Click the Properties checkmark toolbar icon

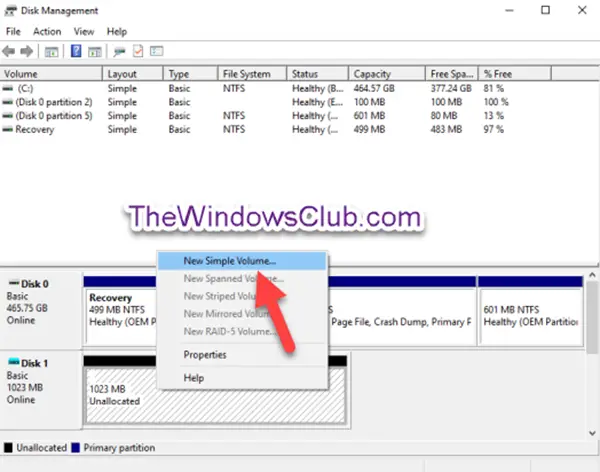pos(138,51)
